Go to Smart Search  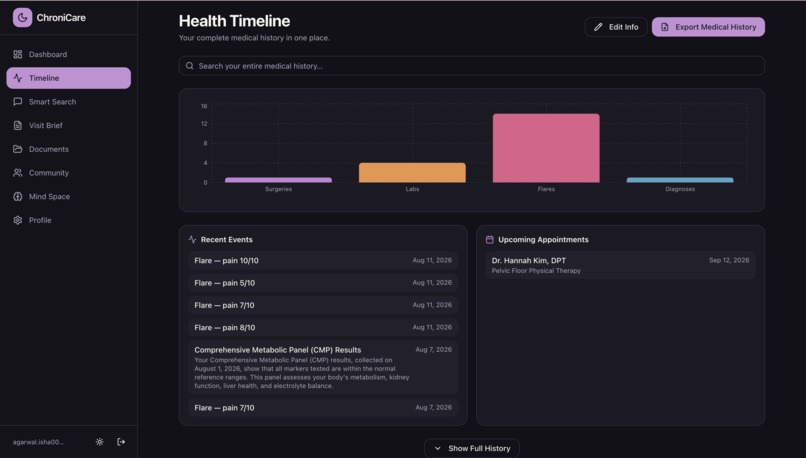coord(68,102)
